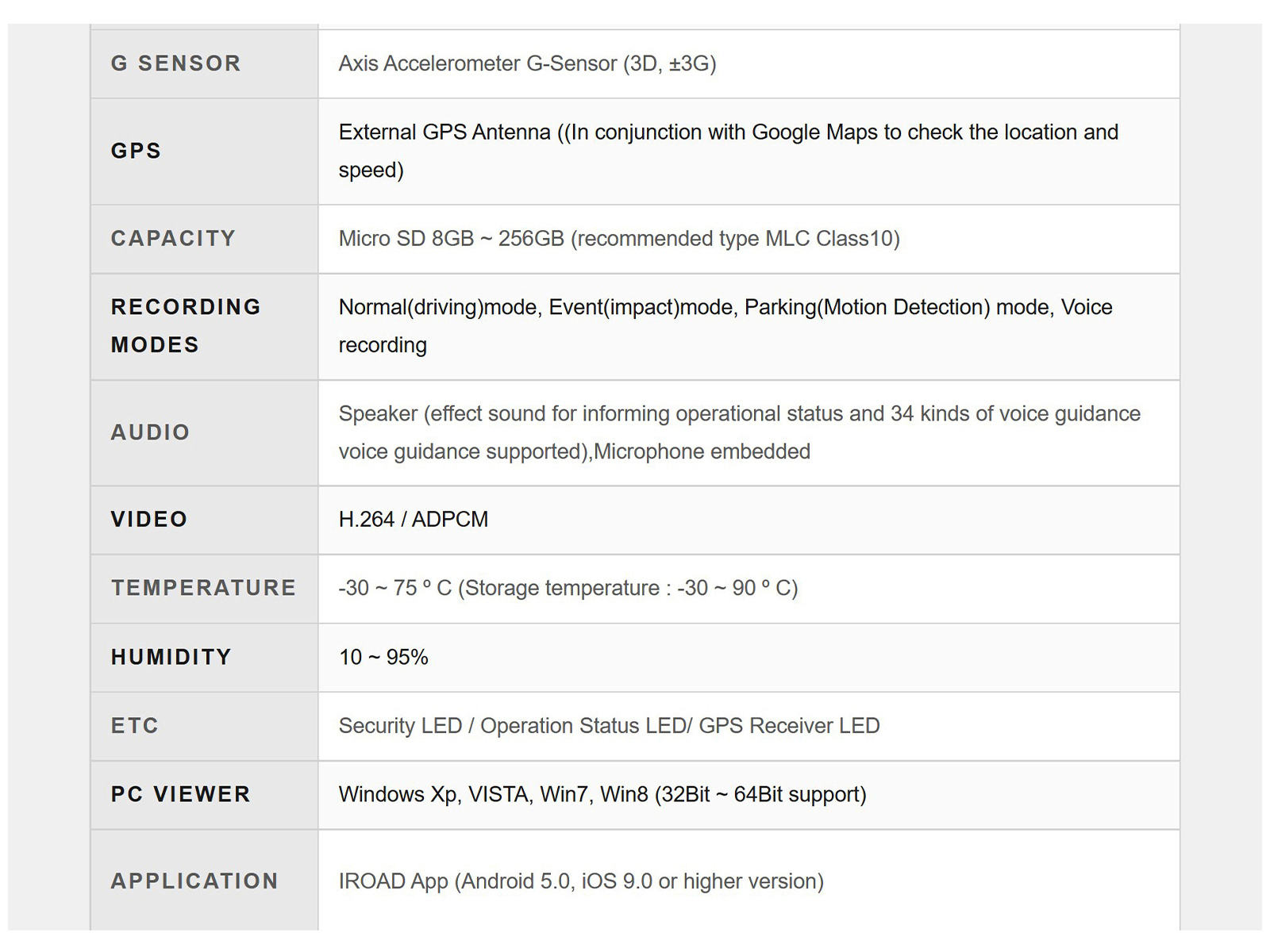Click the RECORDING MODES heading
The width and height of the screenshot is (1270, 952).
pos(186,325)
